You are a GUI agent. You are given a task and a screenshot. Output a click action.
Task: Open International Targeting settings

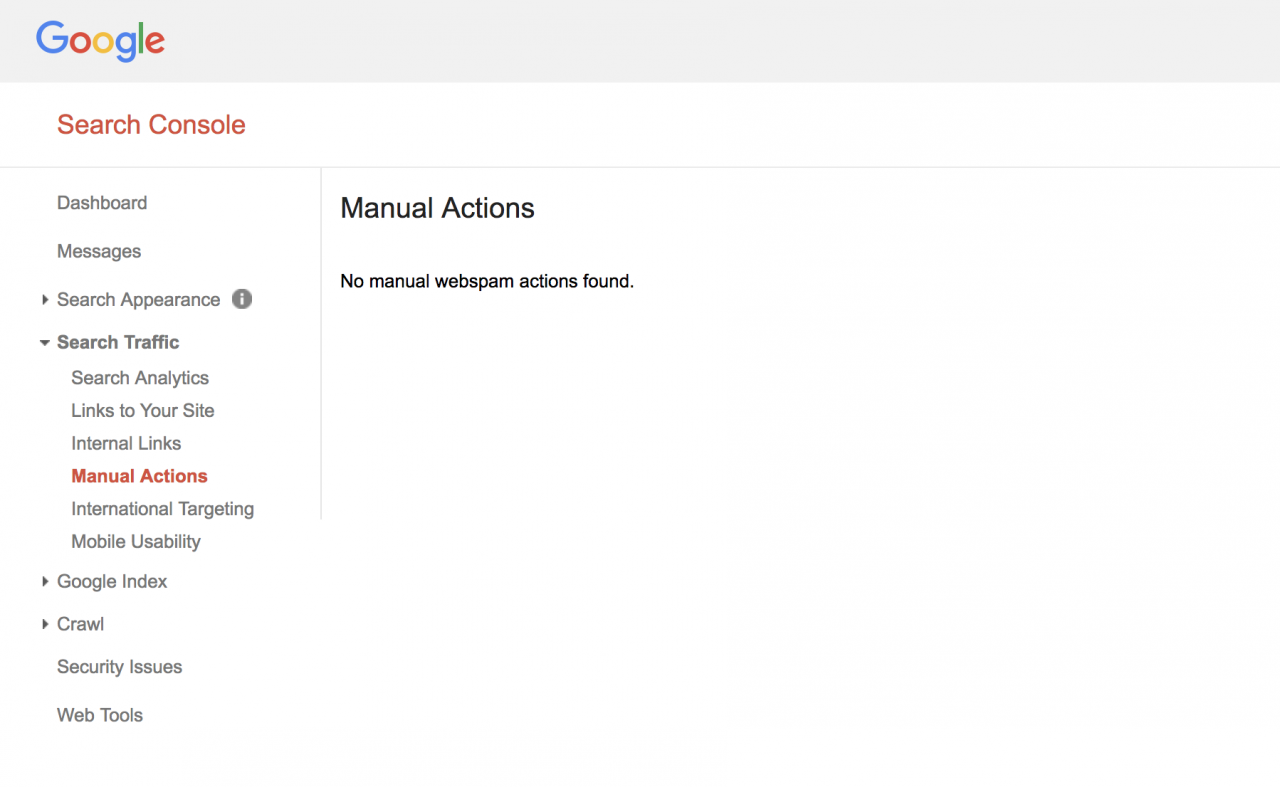162,509
